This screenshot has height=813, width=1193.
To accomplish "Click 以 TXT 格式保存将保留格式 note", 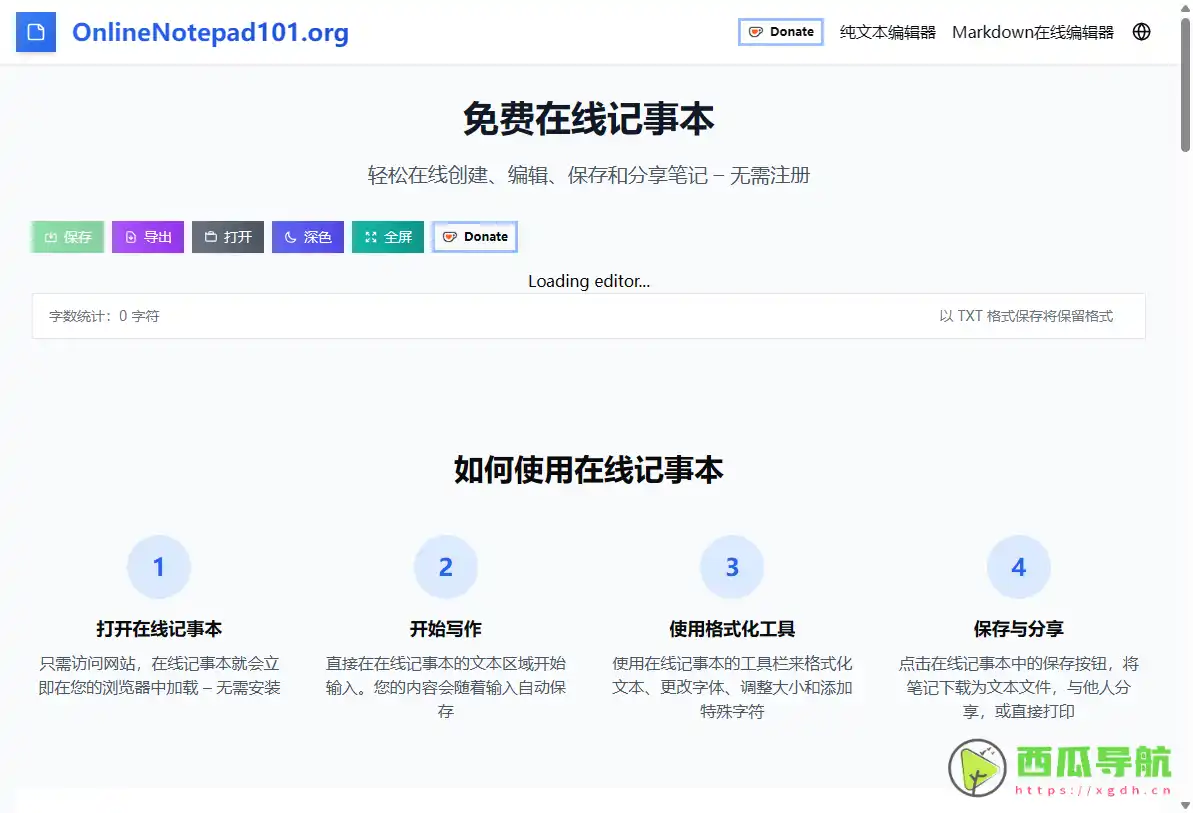I will click(1026, 316).
